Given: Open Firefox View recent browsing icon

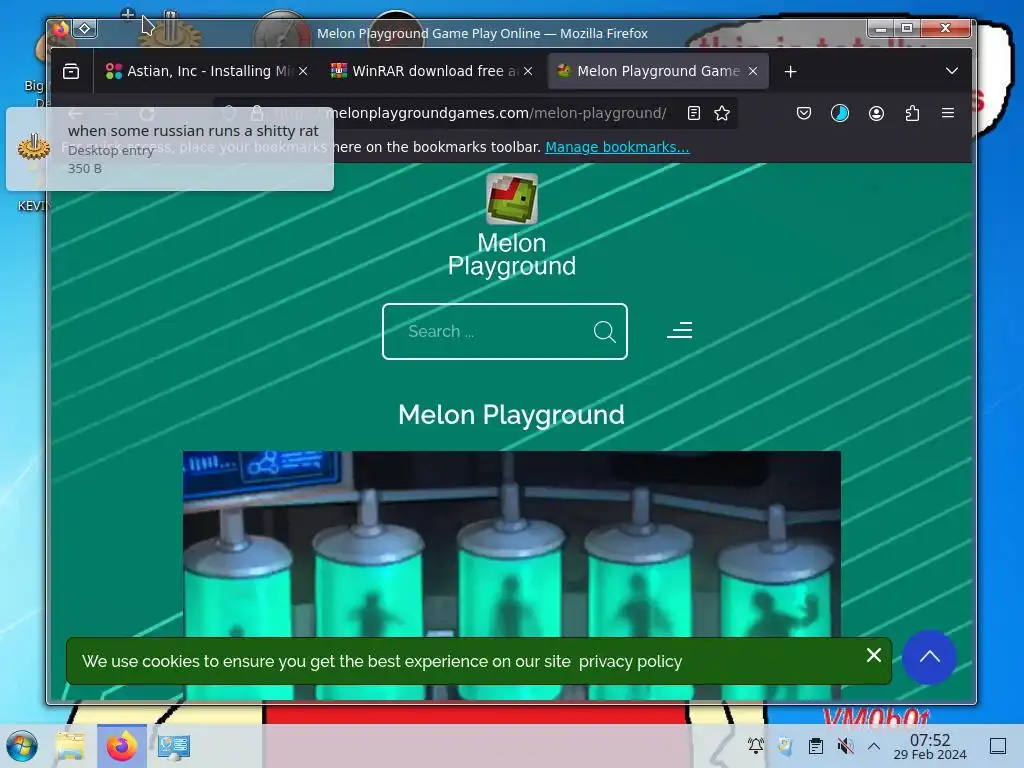Looking at the screenshot, I should (71, 71).
